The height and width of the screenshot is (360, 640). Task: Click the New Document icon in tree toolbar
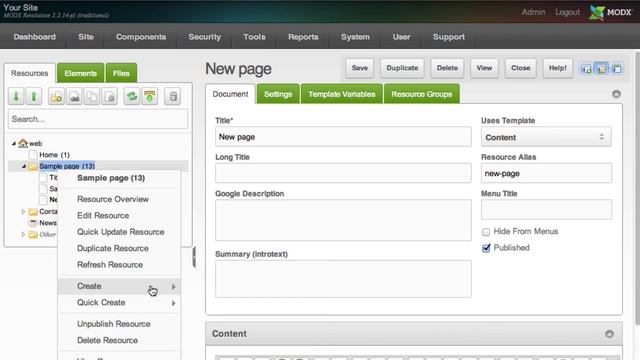pyautogui.click(x=56, y=97)
